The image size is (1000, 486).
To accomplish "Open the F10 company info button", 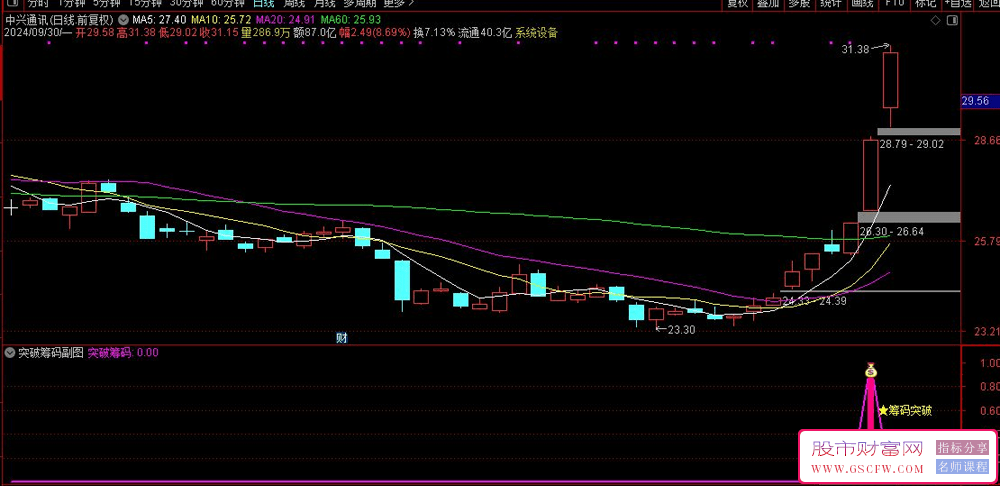I will pos(894,3).
